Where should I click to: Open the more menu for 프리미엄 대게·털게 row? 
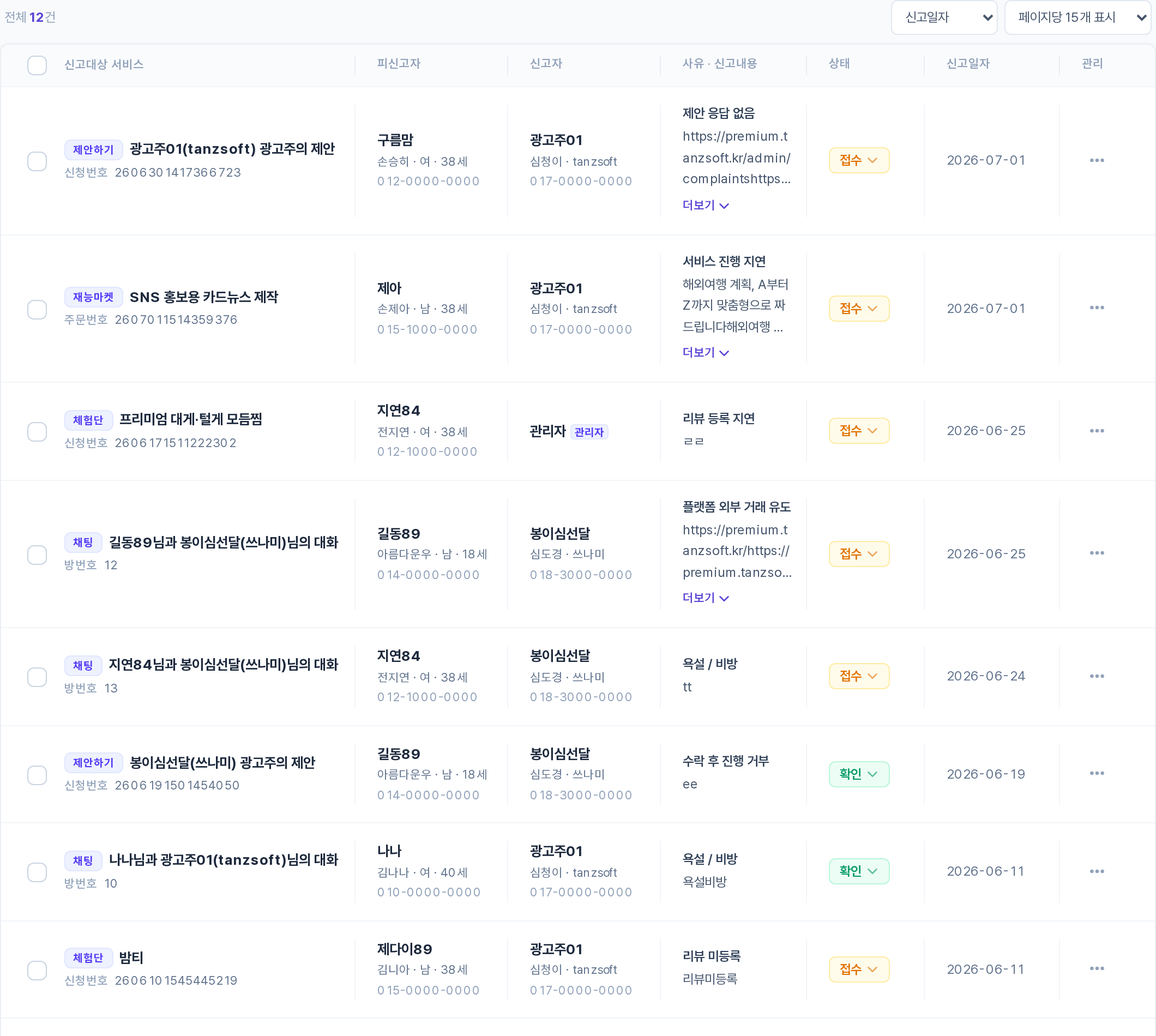tap(1097, 431)
